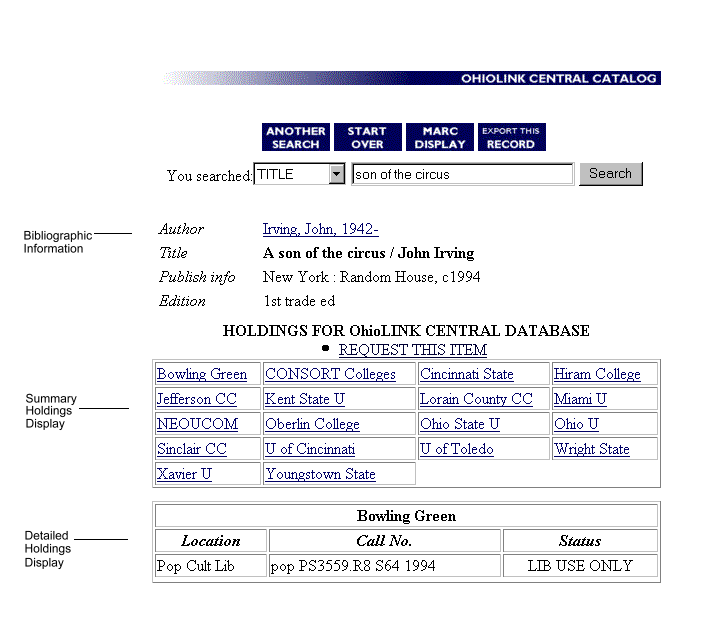Open Ohio State U holdings link
Viewport: 701px width, 625px height.
(x=460, y=424)
